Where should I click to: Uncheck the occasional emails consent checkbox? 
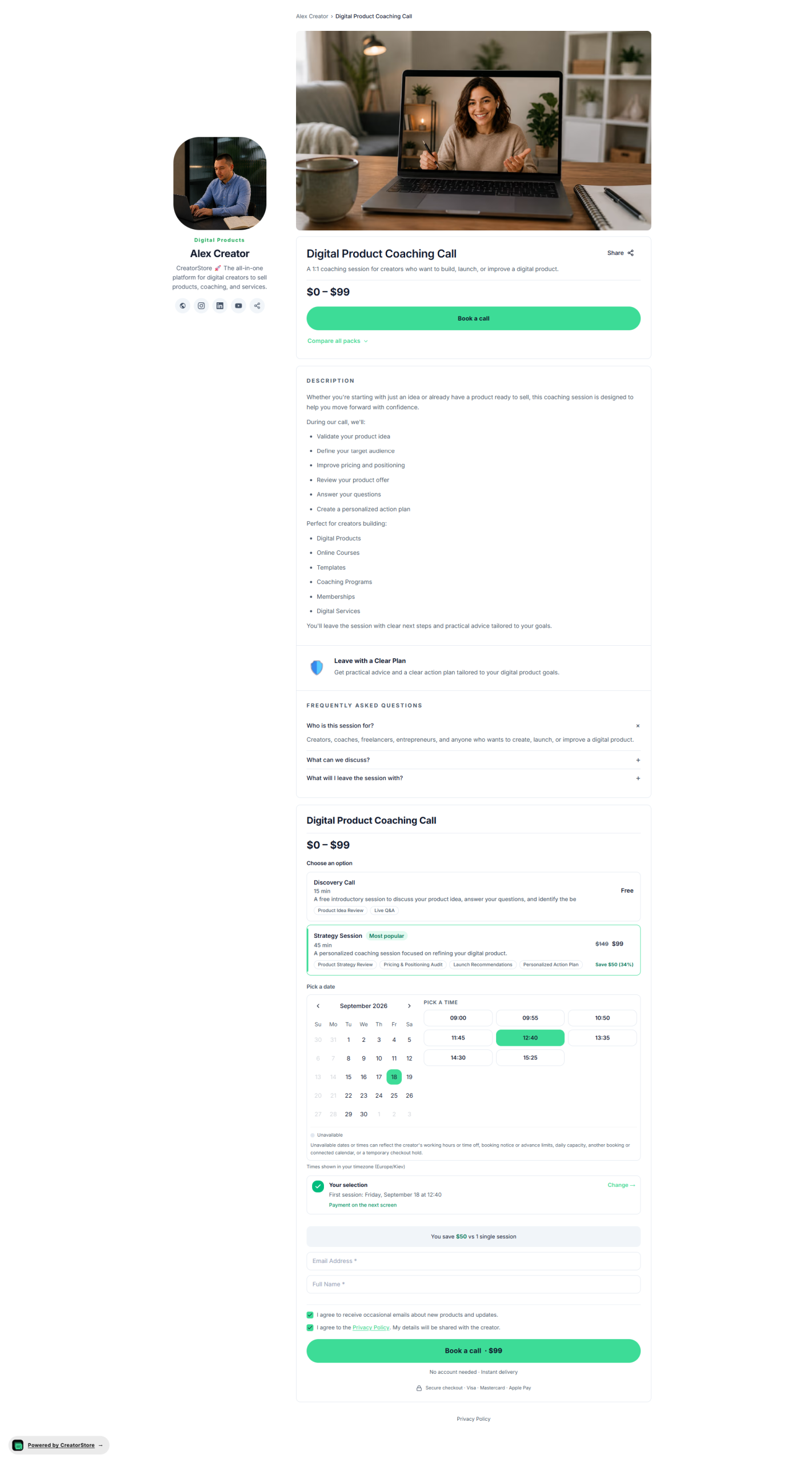(x=310, y=1314)
